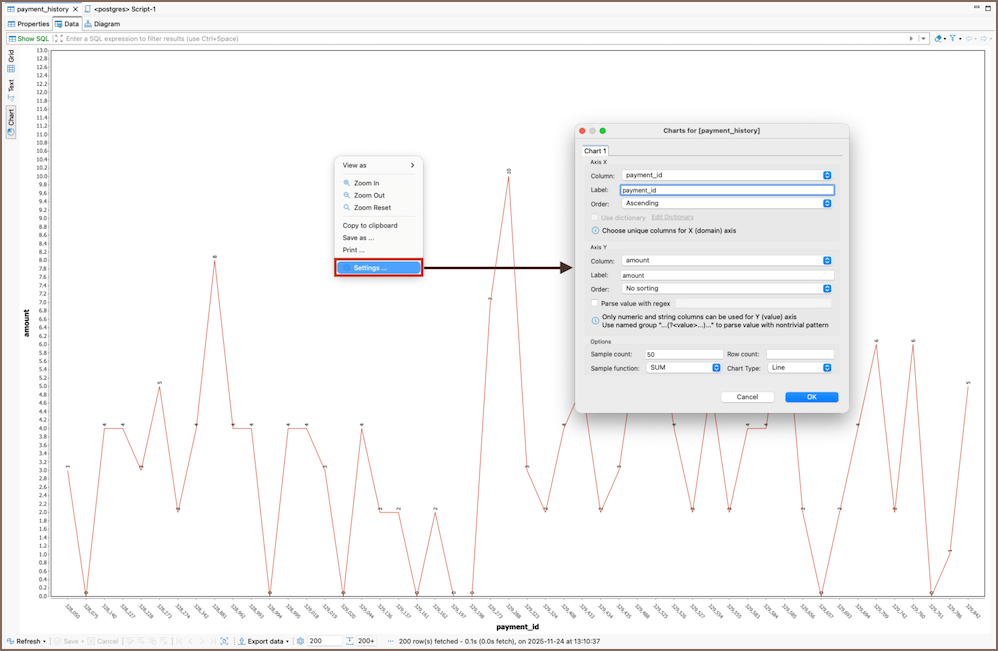The height and width of the screenshot is (651, 998).
Task: Open fetch size settings gear icon
Action: pyautogui.click(x=300, y=641)
